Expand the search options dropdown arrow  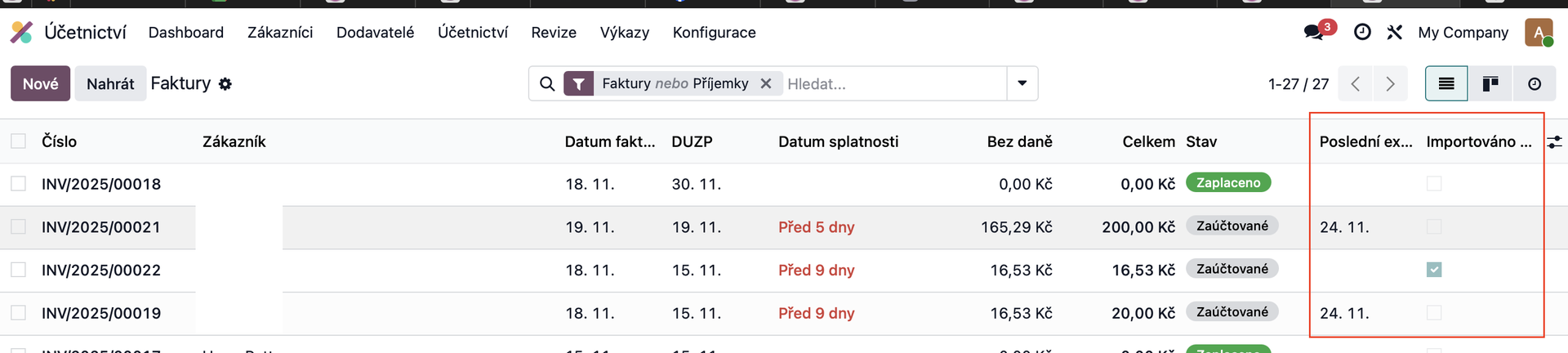[1022, 83]
